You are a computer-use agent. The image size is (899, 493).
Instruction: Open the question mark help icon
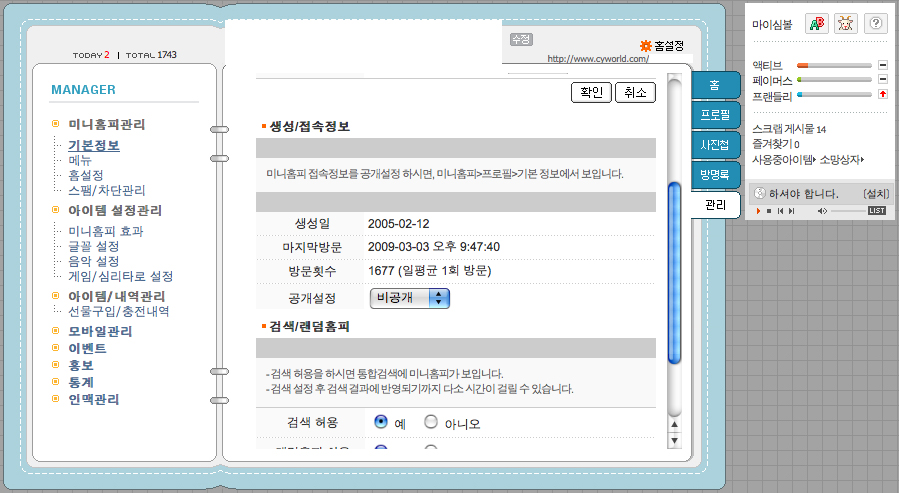875,24
